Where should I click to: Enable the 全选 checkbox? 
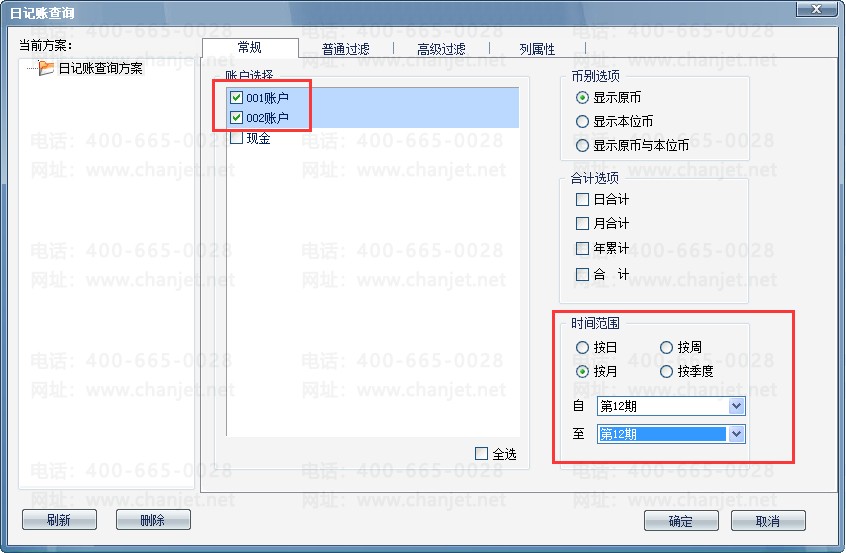point(481,454)
